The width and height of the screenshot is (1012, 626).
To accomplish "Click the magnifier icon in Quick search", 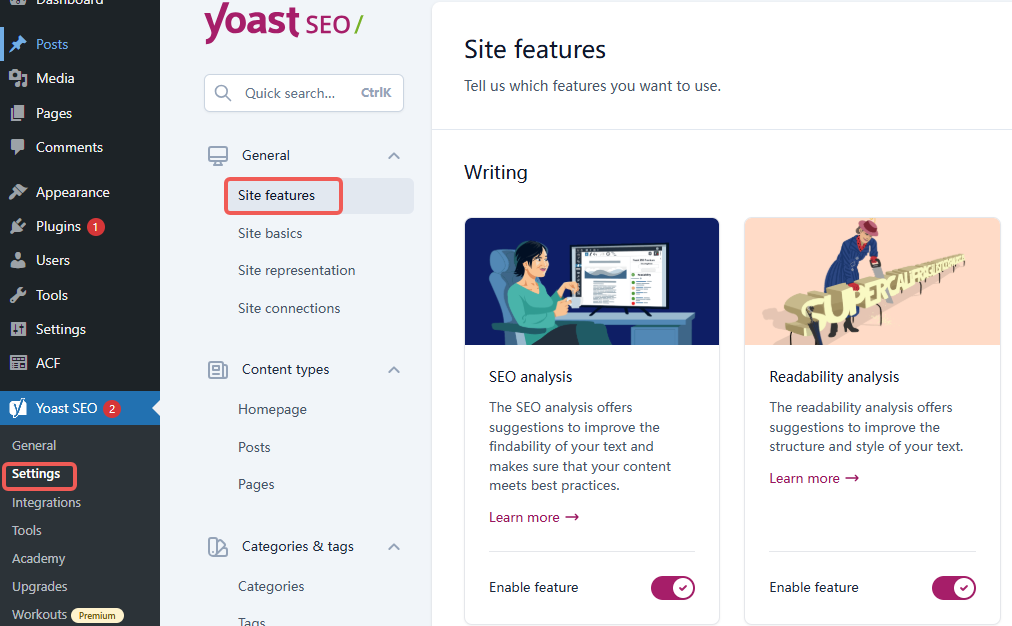I will pyautogui.click(x=223, y=93).
